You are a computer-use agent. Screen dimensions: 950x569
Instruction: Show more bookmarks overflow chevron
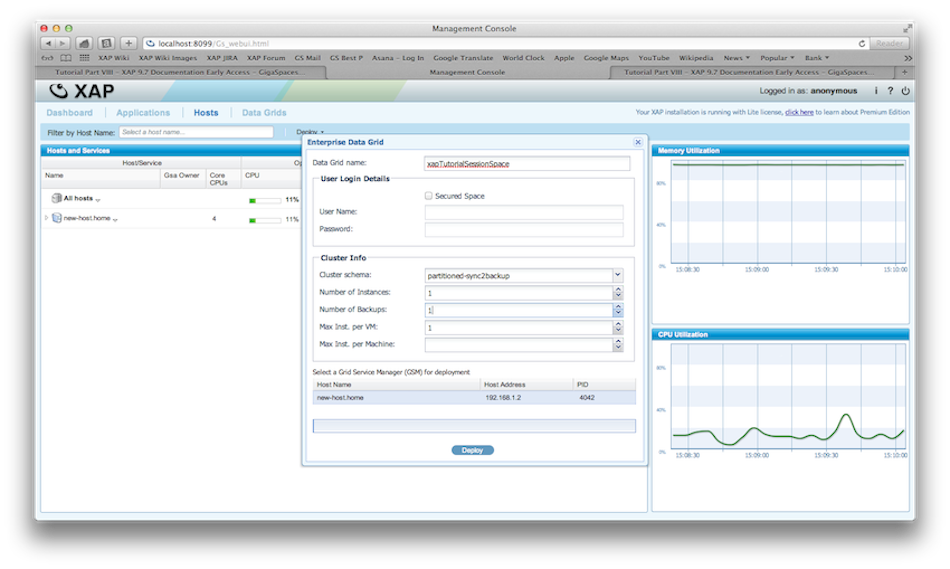point(908,58)
